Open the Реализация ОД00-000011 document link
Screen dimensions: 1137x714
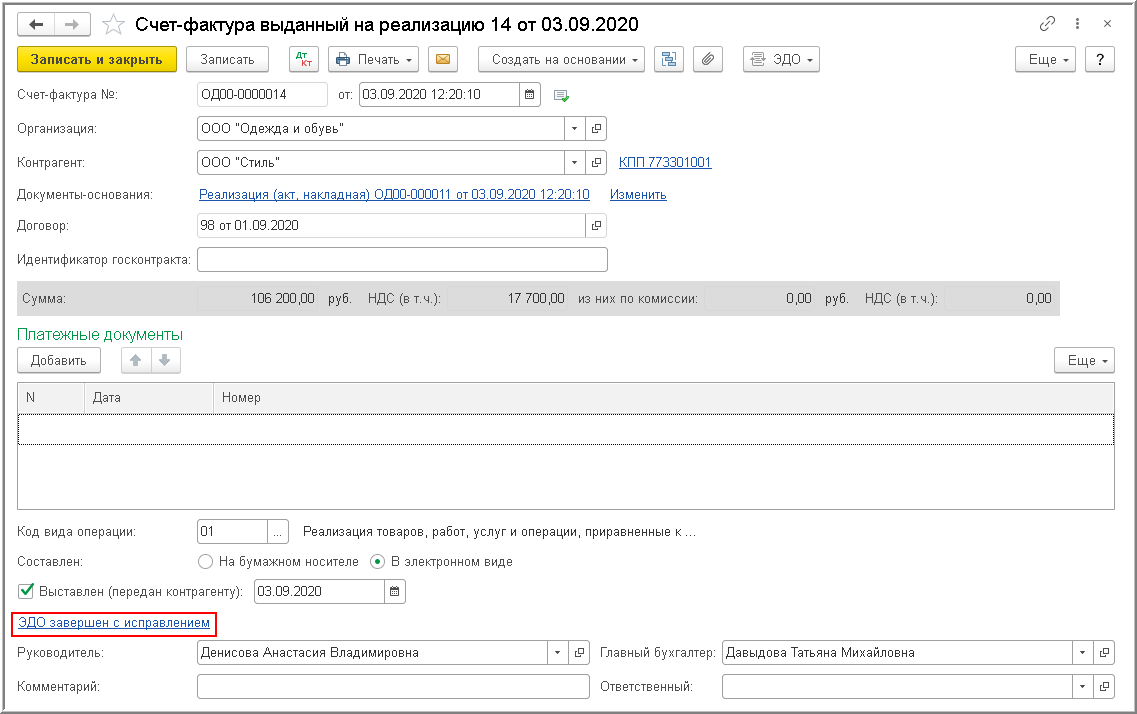394,194
